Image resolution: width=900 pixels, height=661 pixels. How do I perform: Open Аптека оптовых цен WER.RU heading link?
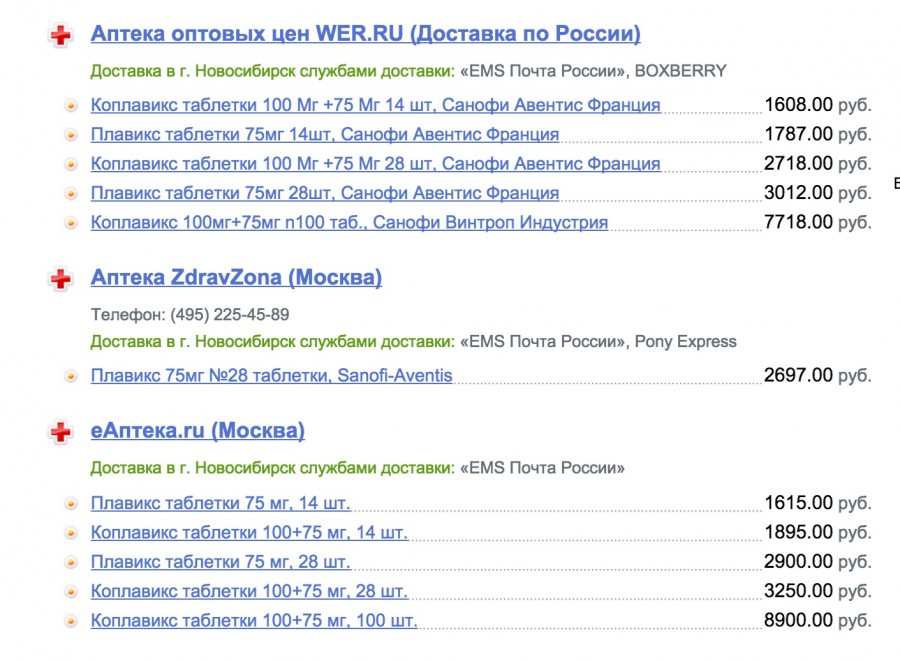click(365, 34)
